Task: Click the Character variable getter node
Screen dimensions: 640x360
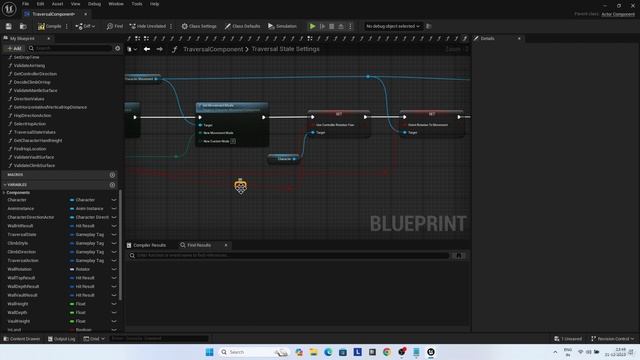Action: click(283, 159)
